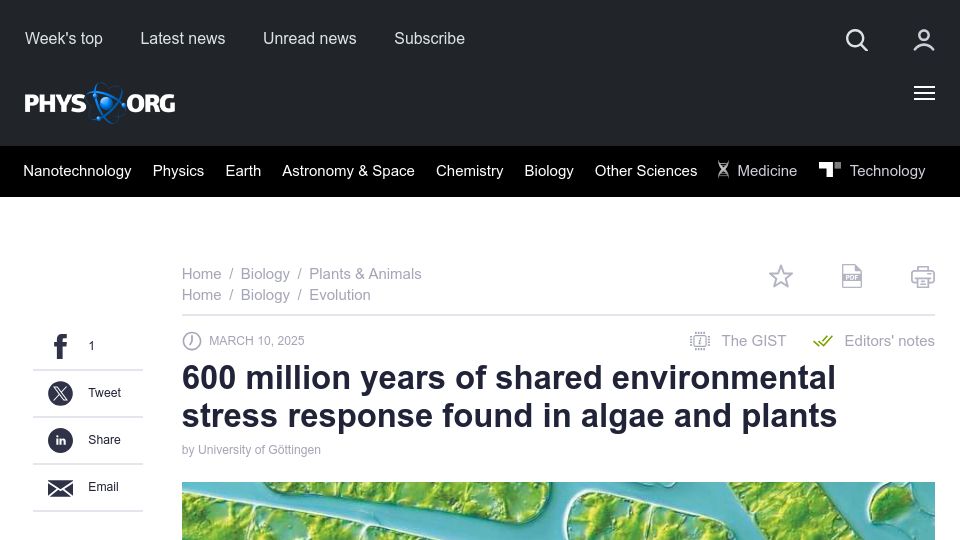Print the article using printer icon

923,277
